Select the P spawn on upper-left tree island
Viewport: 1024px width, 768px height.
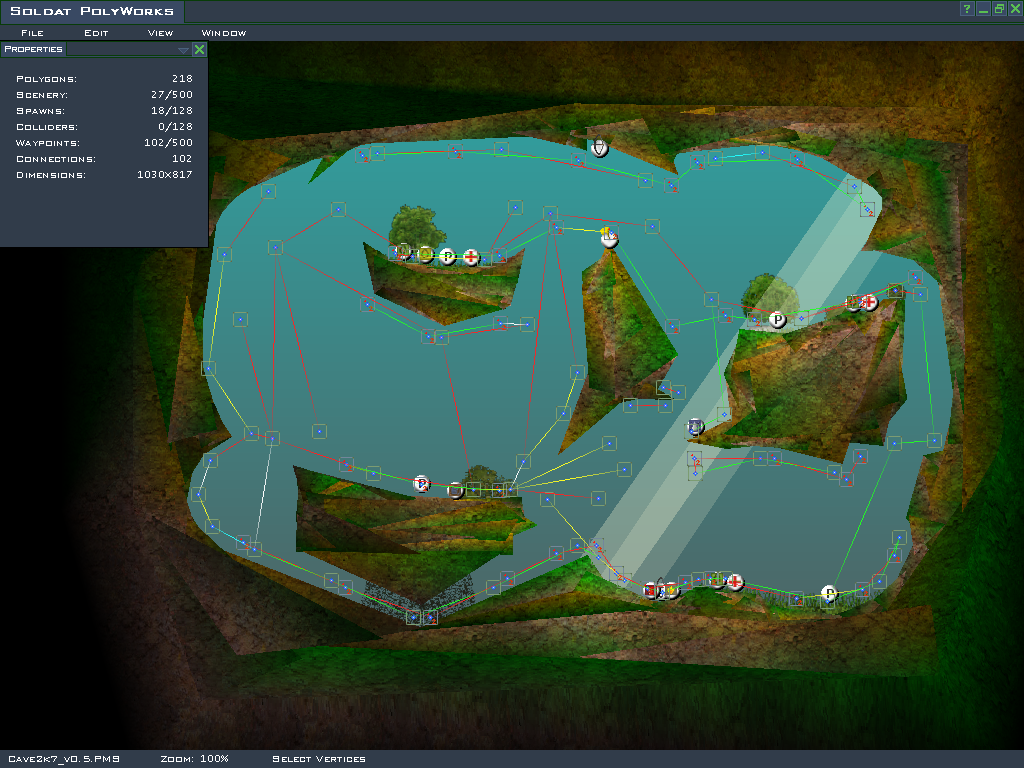click(447, 257)
